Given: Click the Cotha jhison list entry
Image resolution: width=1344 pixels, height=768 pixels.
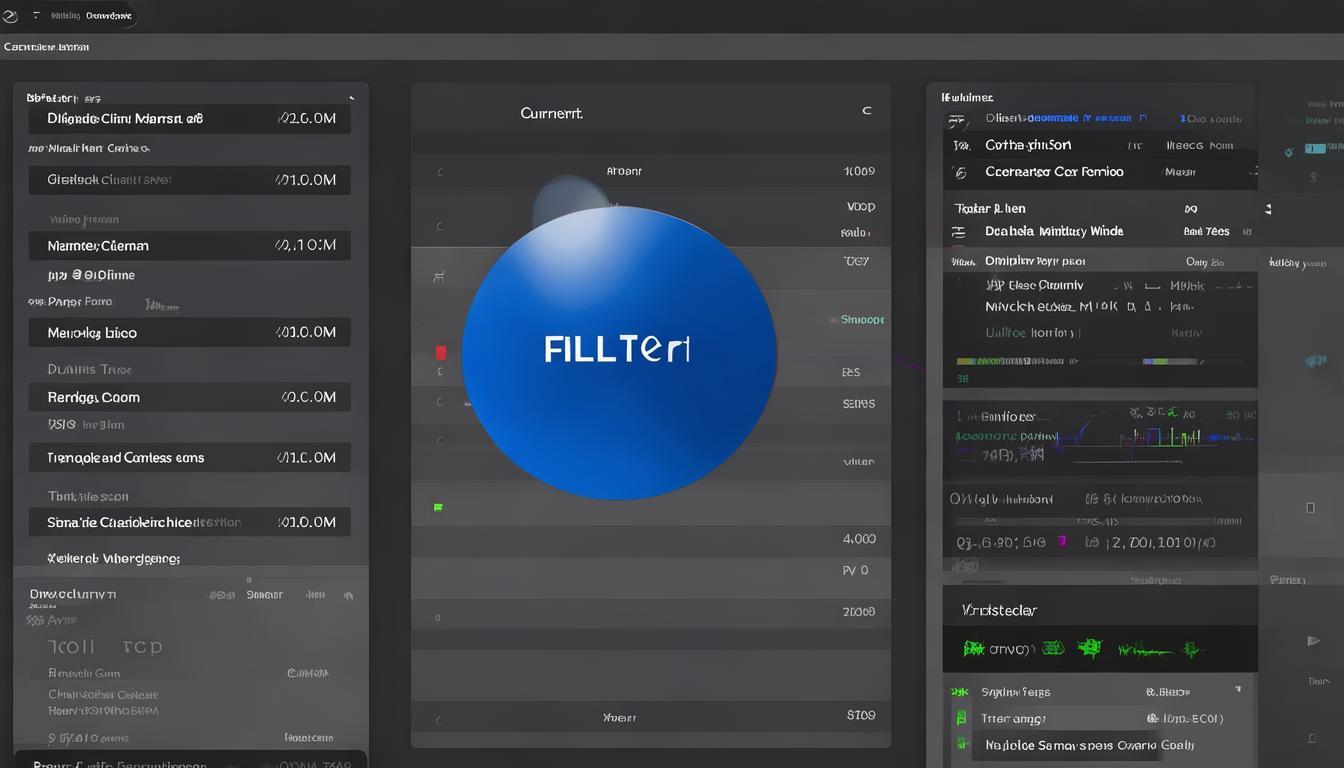Looking at the screenshot, I should (1027, 145).
